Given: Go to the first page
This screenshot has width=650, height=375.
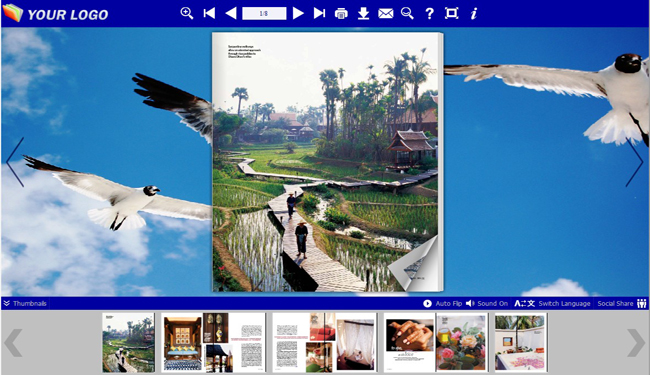Looking at the screenshot, I should tap(209, 13).
